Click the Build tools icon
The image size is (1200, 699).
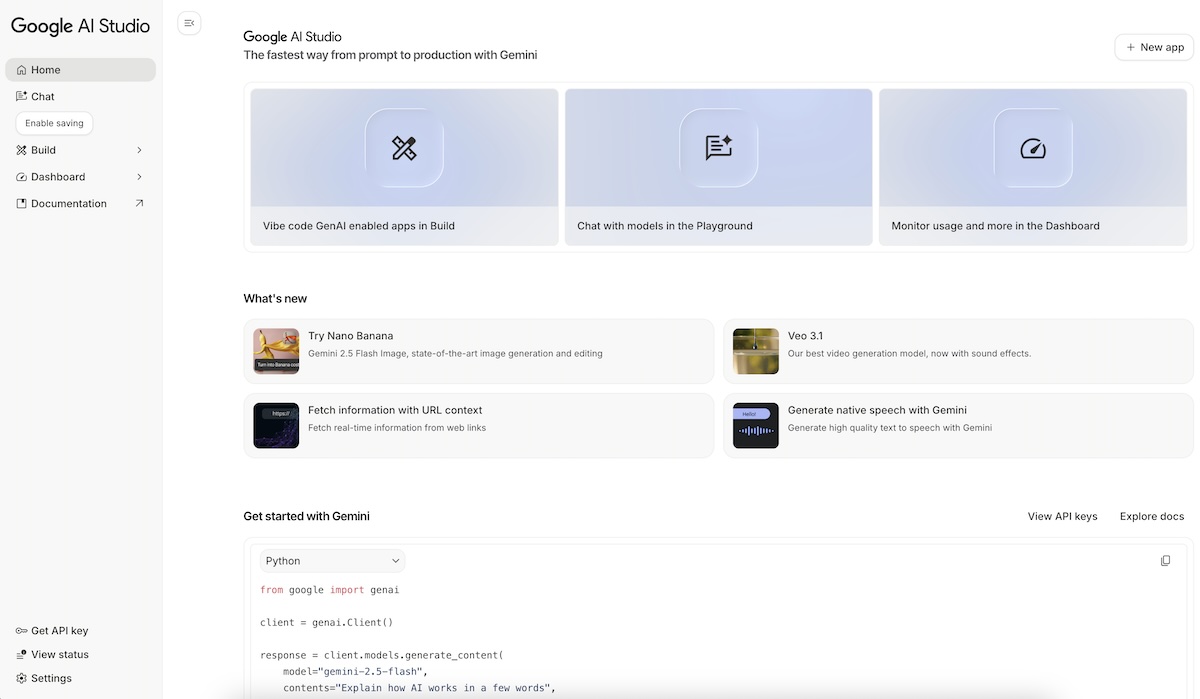[x=21, y=149]
